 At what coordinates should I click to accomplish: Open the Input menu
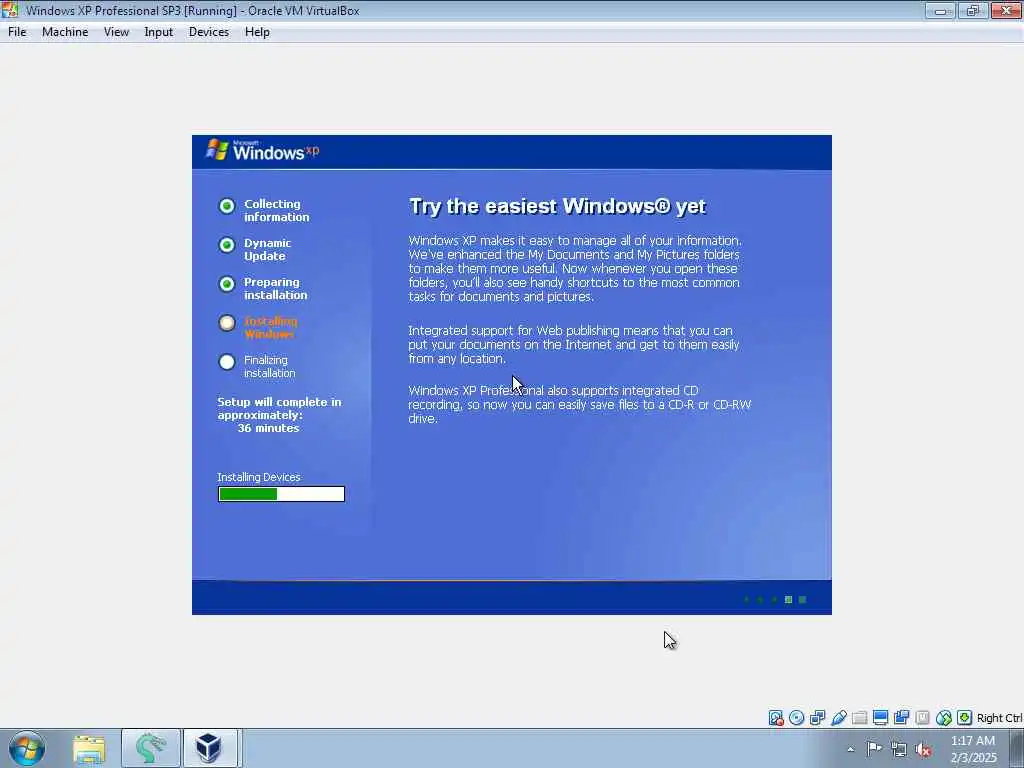tap(159, 32)
